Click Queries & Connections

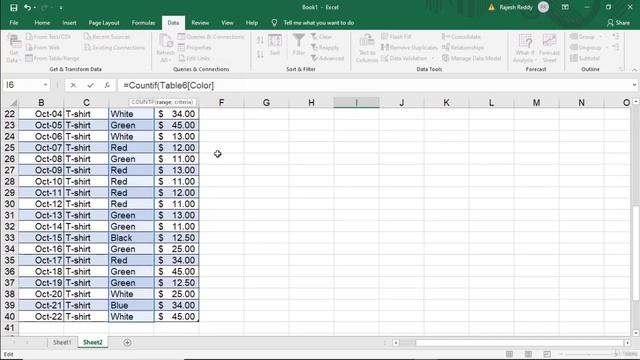coord(211,37)
